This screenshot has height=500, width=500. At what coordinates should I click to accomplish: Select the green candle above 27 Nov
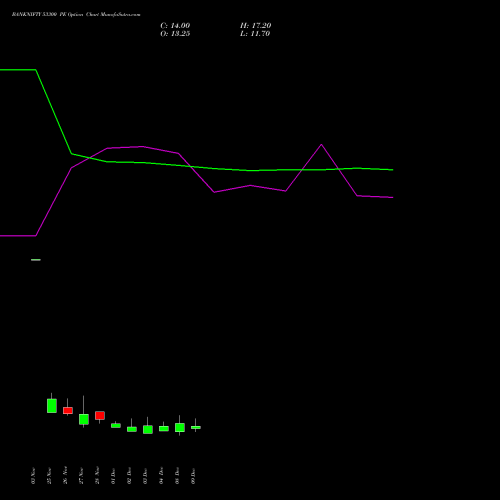click(x=84, y=419)
